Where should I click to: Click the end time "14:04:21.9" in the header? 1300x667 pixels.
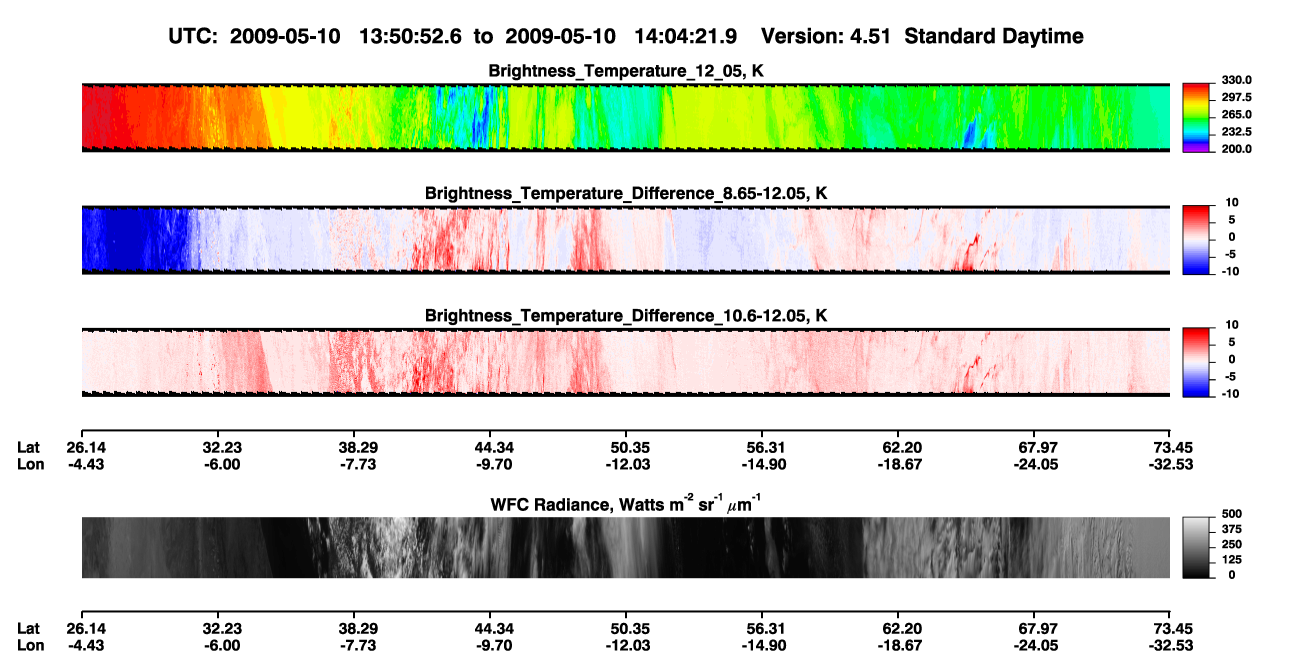point(686,37)
